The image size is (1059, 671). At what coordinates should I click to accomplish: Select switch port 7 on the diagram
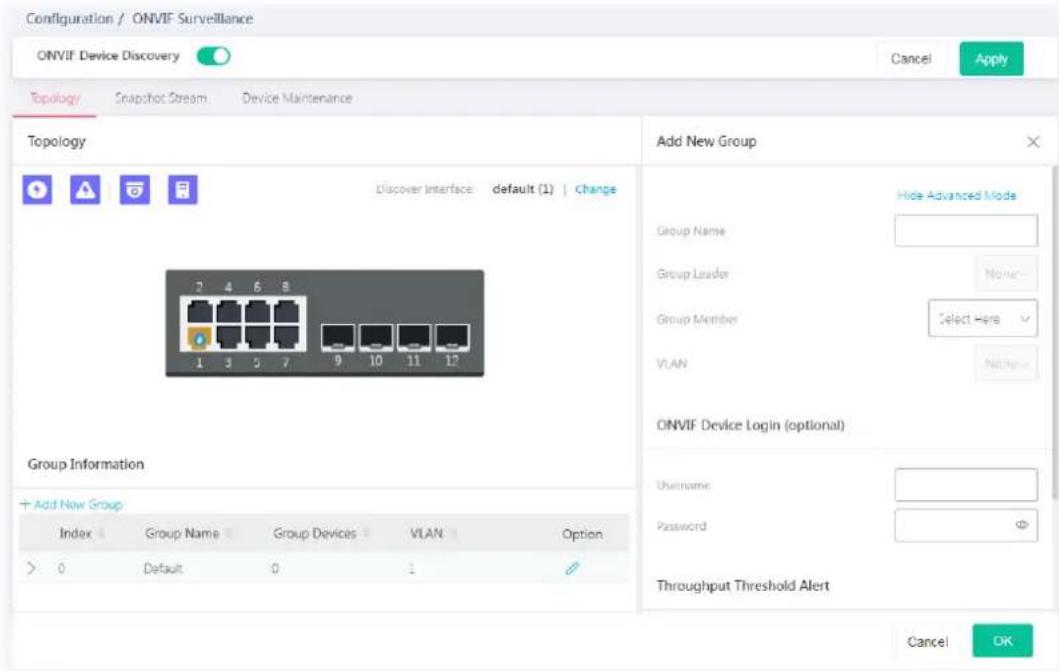[x=286, y=338]
